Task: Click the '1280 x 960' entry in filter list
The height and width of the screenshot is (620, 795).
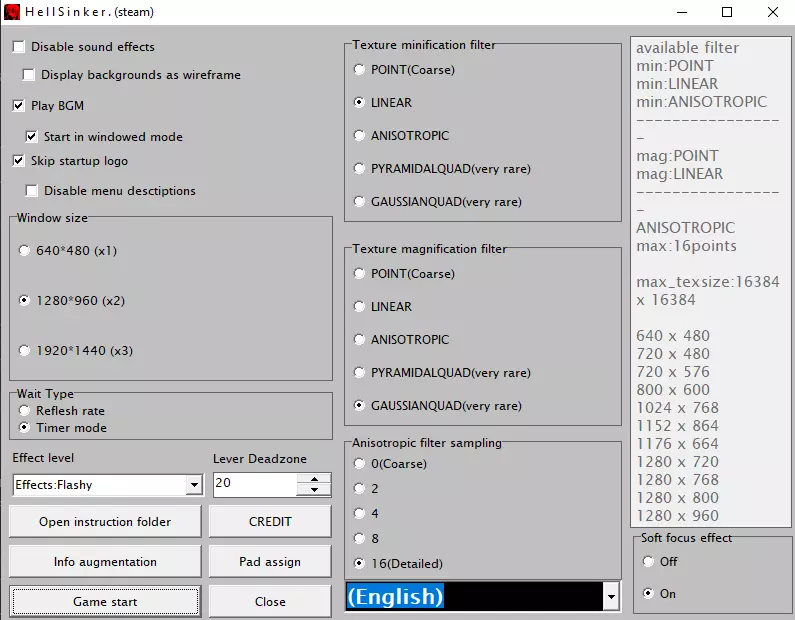Action: [x=677, y=516]
